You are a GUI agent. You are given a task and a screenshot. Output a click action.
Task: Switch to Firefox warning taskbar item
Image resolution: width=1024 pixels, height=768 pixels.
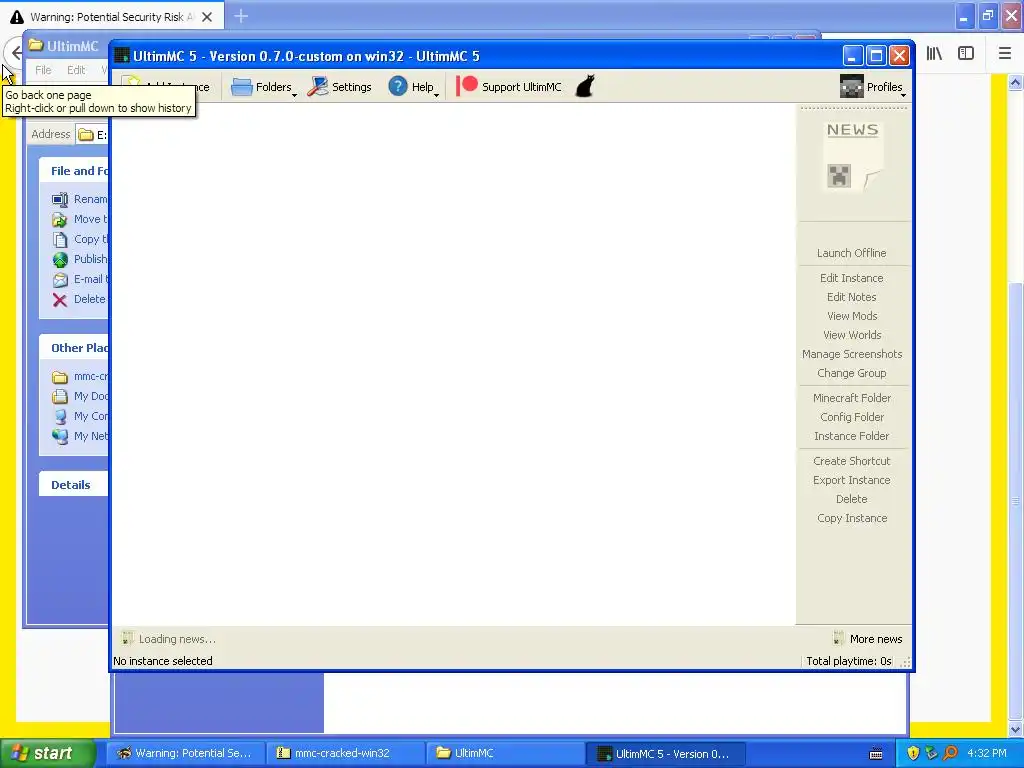(185, 753)
